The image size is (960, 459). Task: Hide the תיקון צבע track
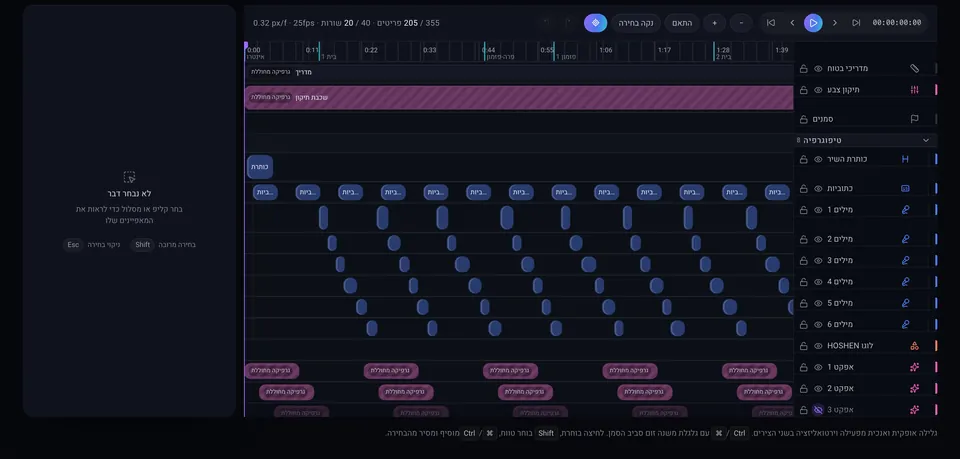818,90
